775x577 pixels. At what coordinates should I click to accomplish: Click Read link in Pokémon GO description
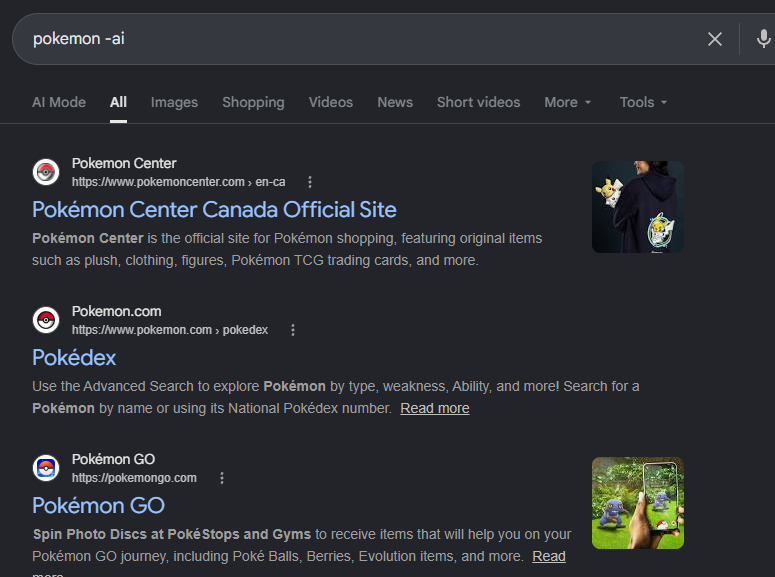[549, 556]
